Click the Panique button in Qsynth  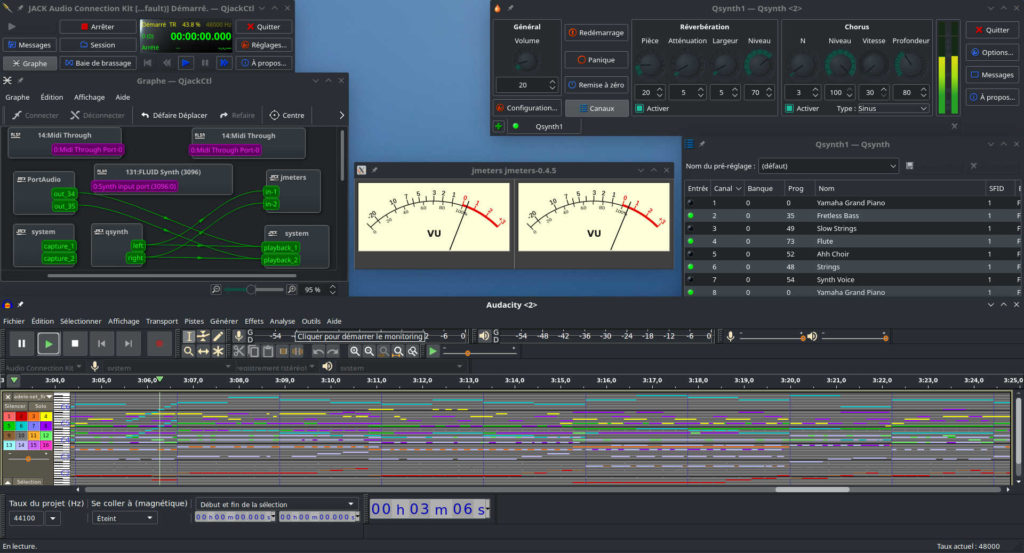[596, 59]
